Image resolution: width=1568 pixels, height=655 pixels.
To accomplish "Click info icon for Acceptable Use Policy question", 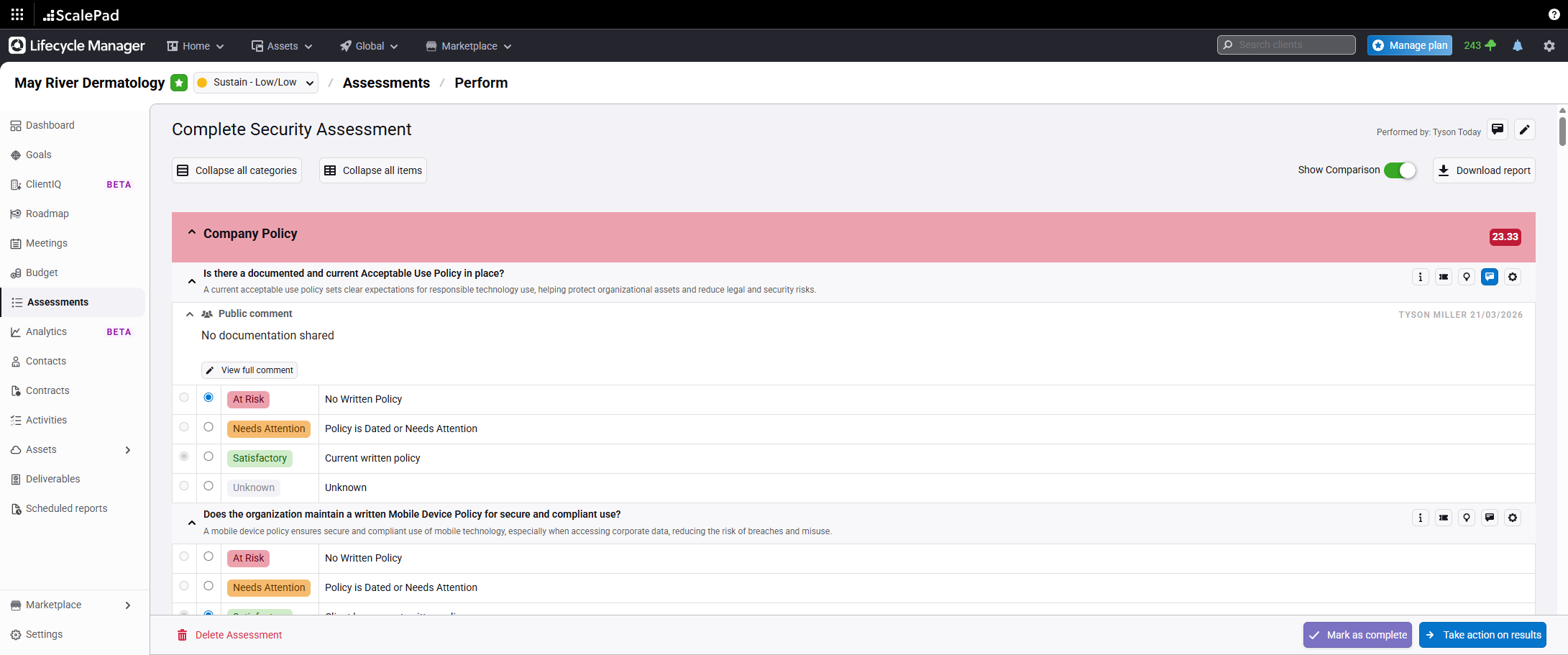I will point(1420,277).
